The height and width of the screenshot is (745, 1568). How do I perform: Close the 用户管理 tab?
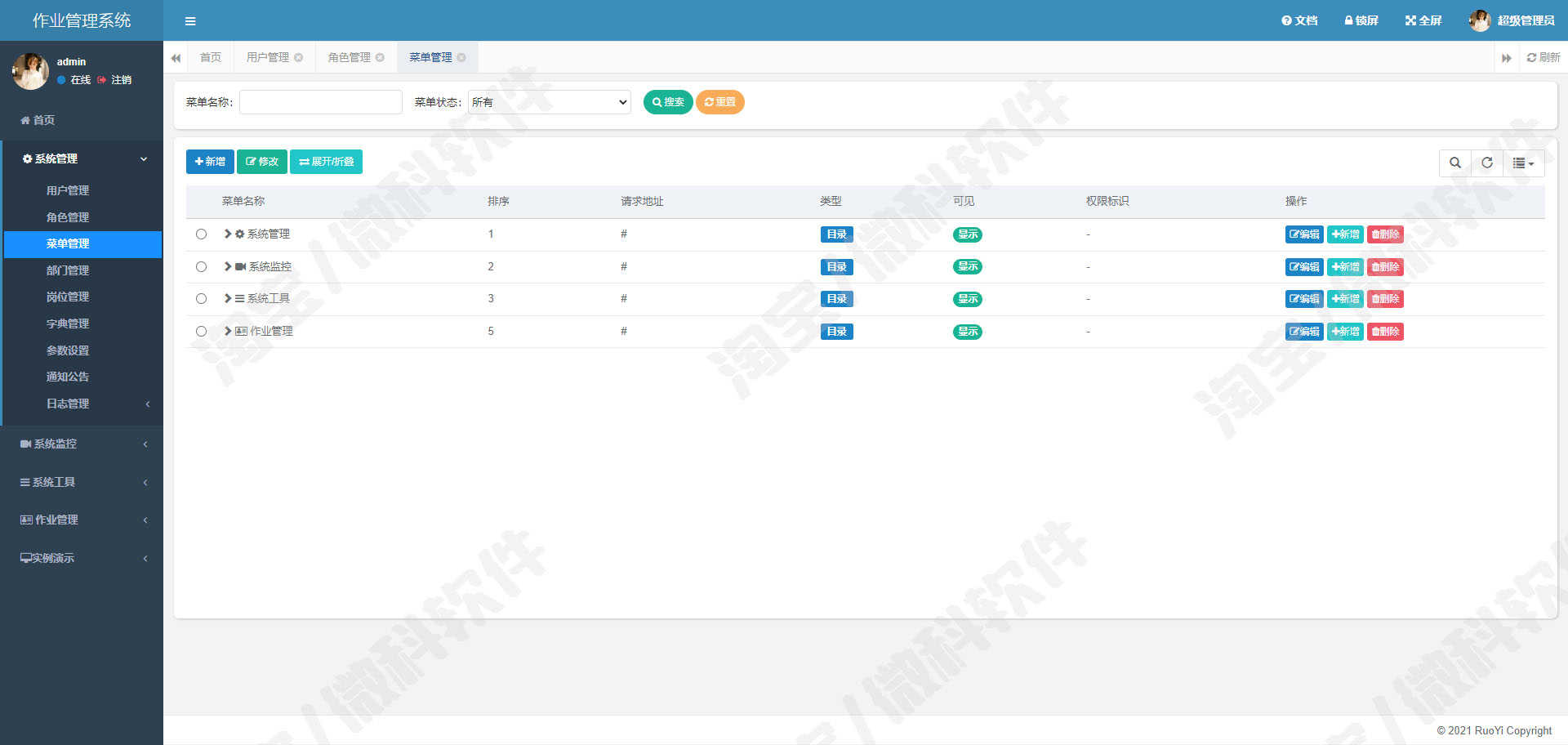(299, 57)
